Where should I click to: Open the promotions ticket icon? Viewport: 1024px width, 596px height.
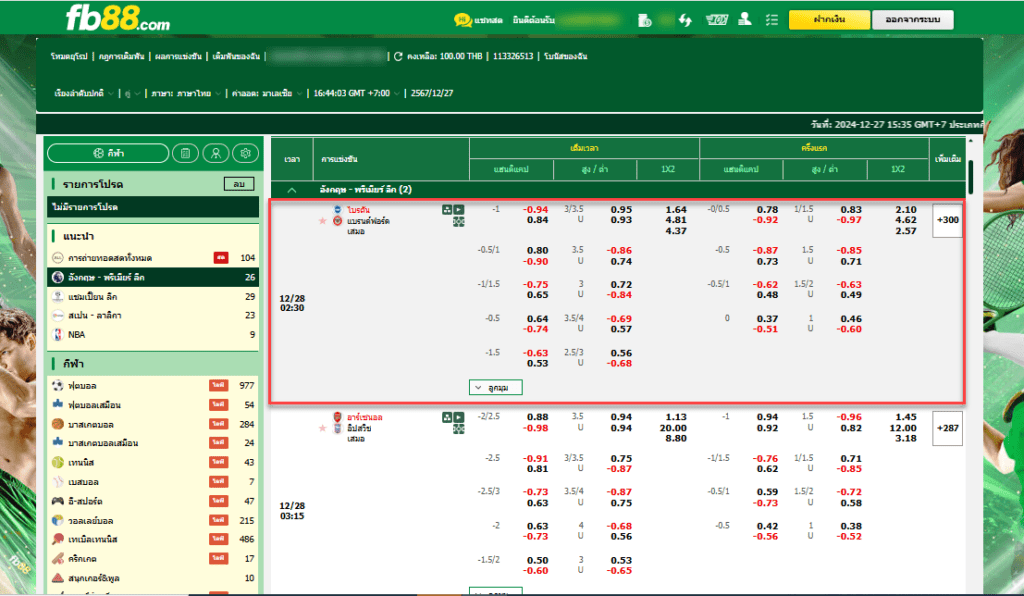pos(716,20)
